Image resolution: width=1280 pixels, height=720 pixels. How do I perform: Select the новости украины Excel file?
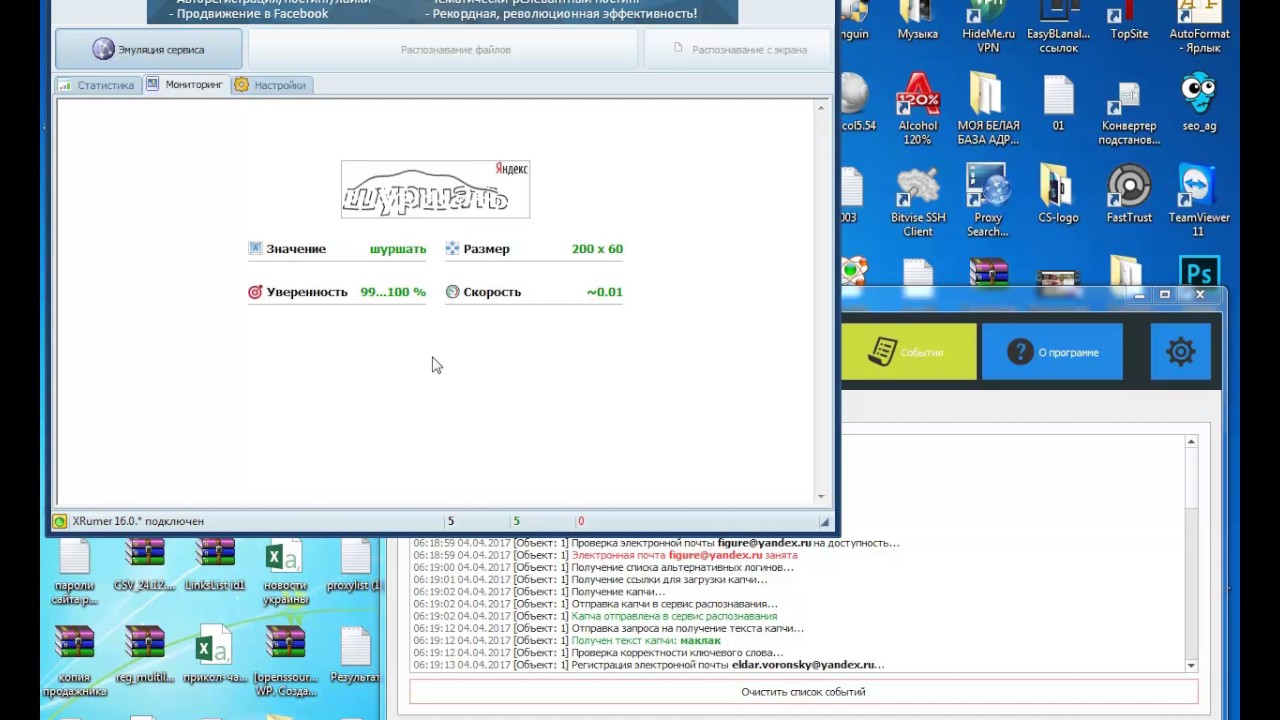coord(285,573)
